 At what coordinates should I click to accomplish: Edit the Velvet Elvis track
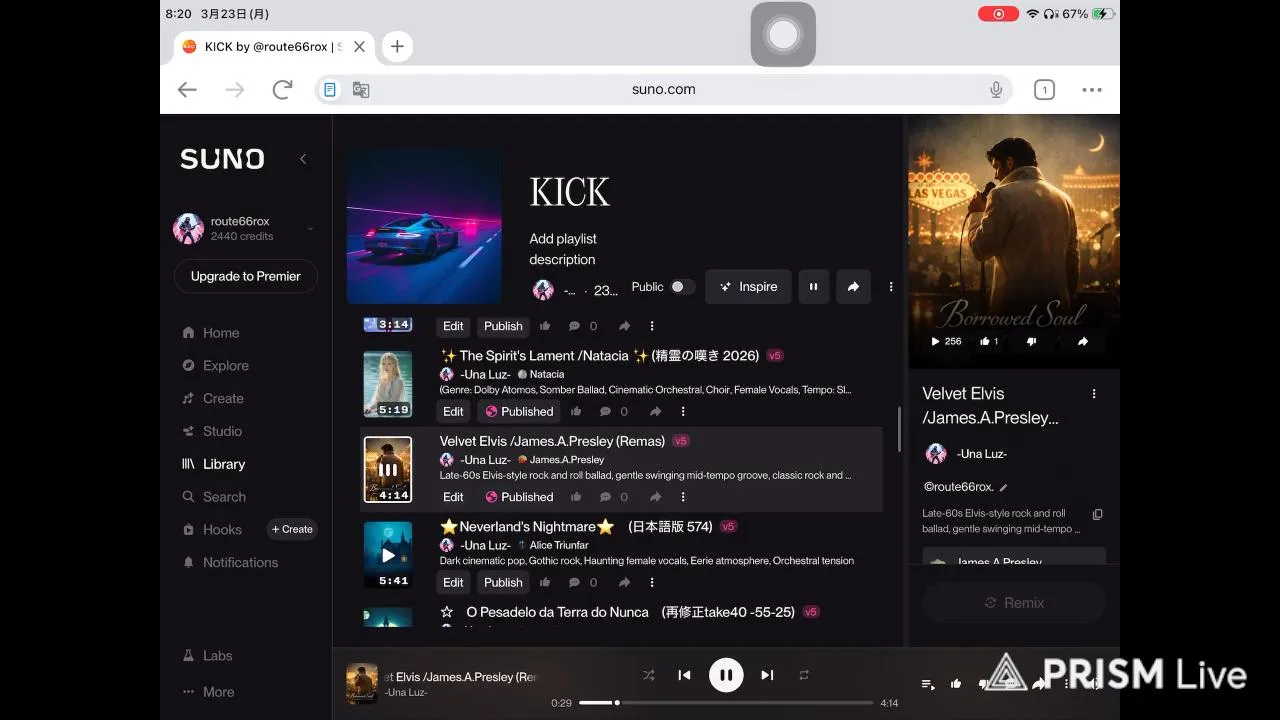tap(453, 497)
